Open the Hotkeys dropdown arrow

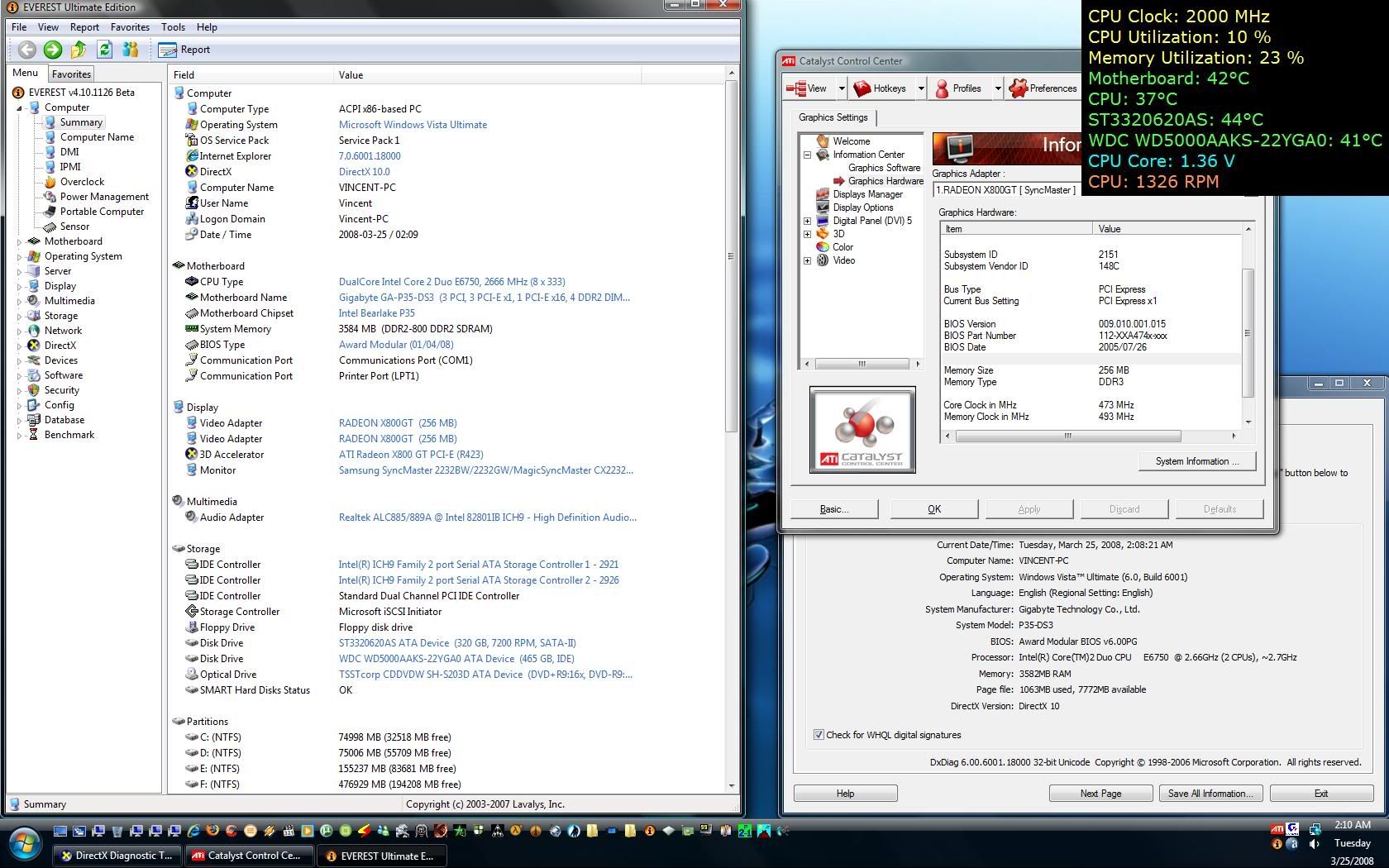tap(920, 88)
